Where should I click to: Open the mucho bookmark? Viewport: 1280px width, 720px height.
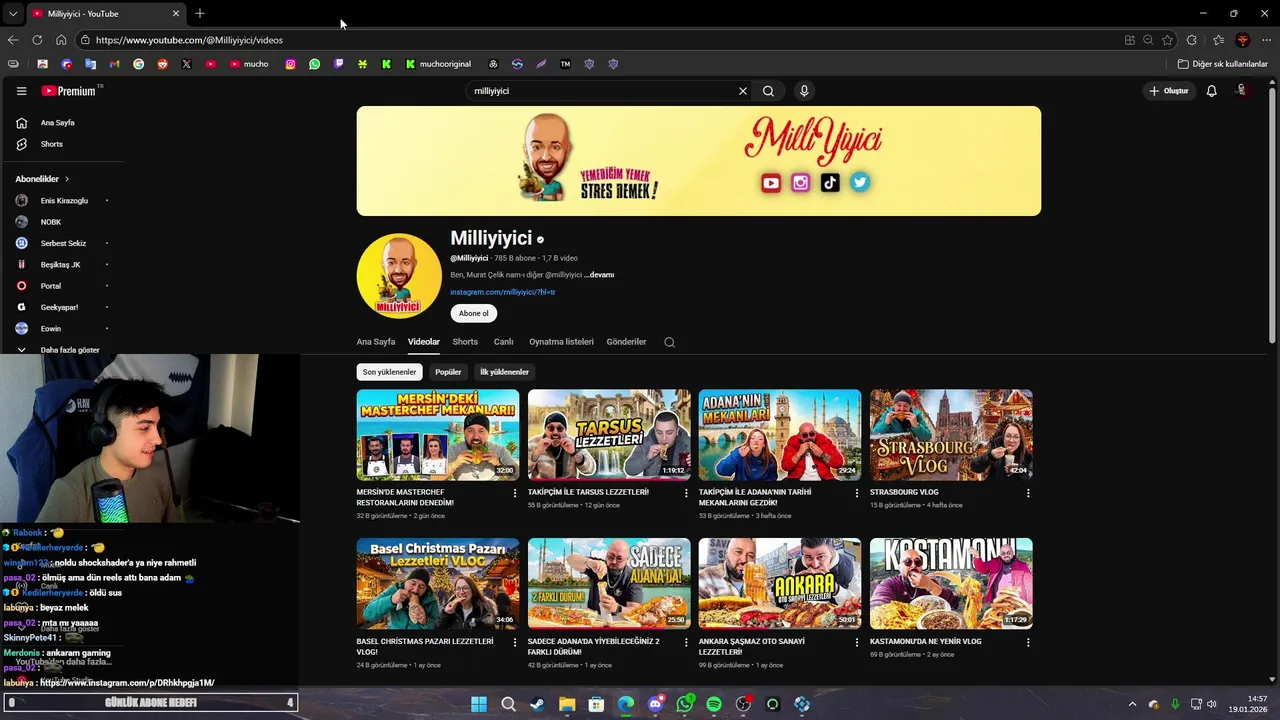249,64
